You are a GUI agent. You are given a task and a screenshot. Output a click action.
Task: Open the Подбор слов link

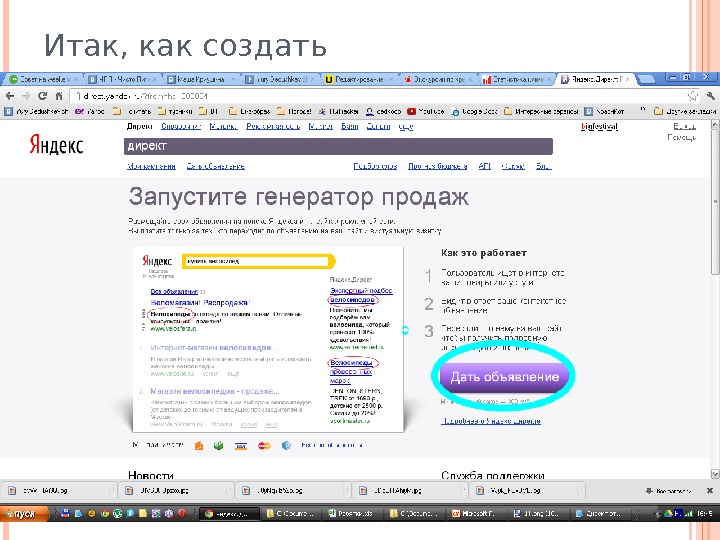(375, 166)
